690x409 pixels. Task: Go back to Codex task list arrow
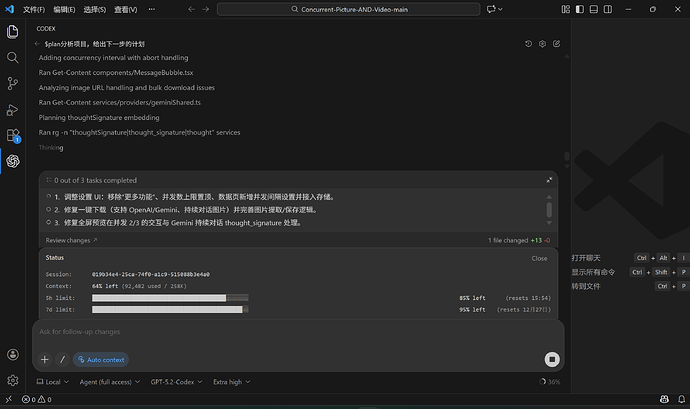coord(37,44)
